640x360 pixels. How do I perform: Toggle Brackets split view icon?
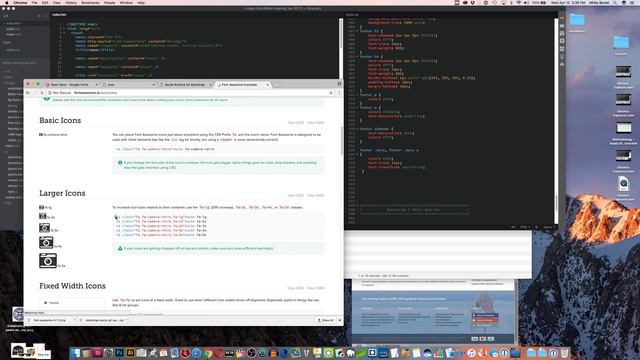[45, 16]
